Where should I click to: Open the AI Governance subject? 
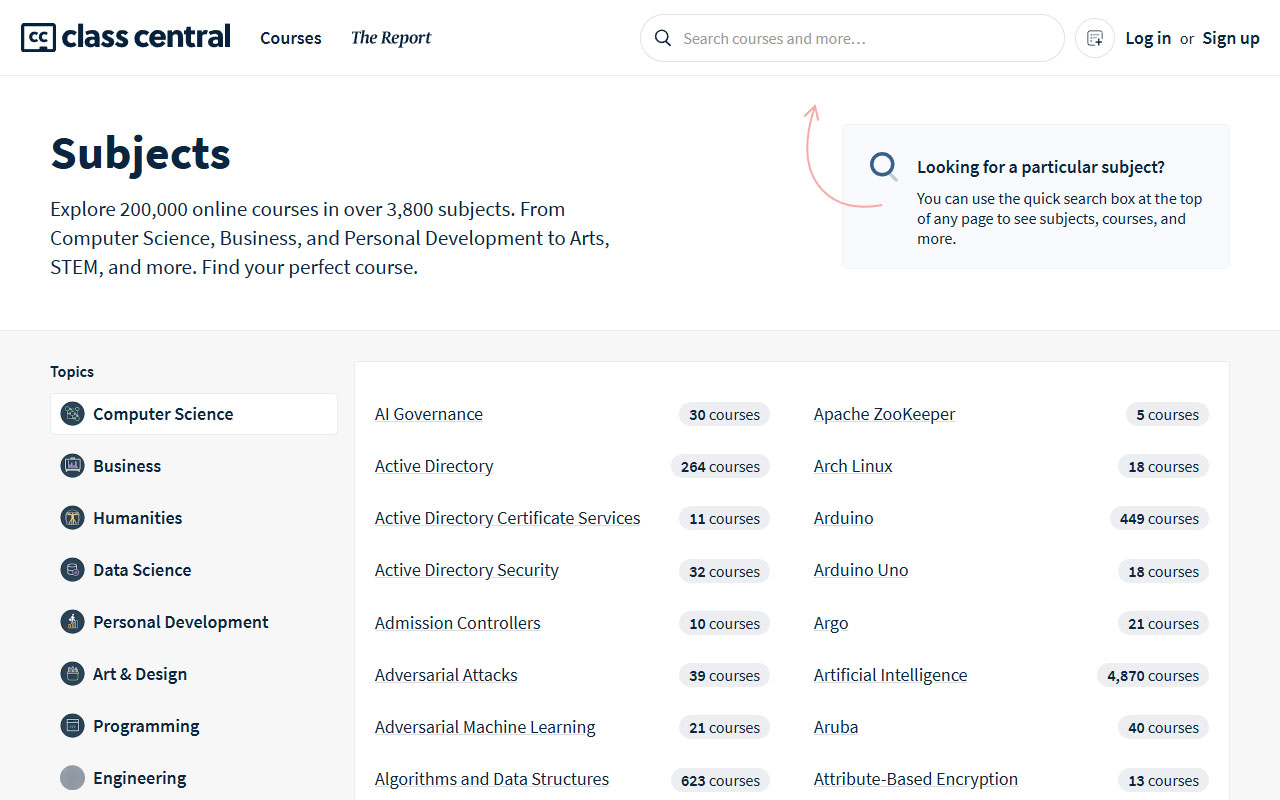coord(429,414)
